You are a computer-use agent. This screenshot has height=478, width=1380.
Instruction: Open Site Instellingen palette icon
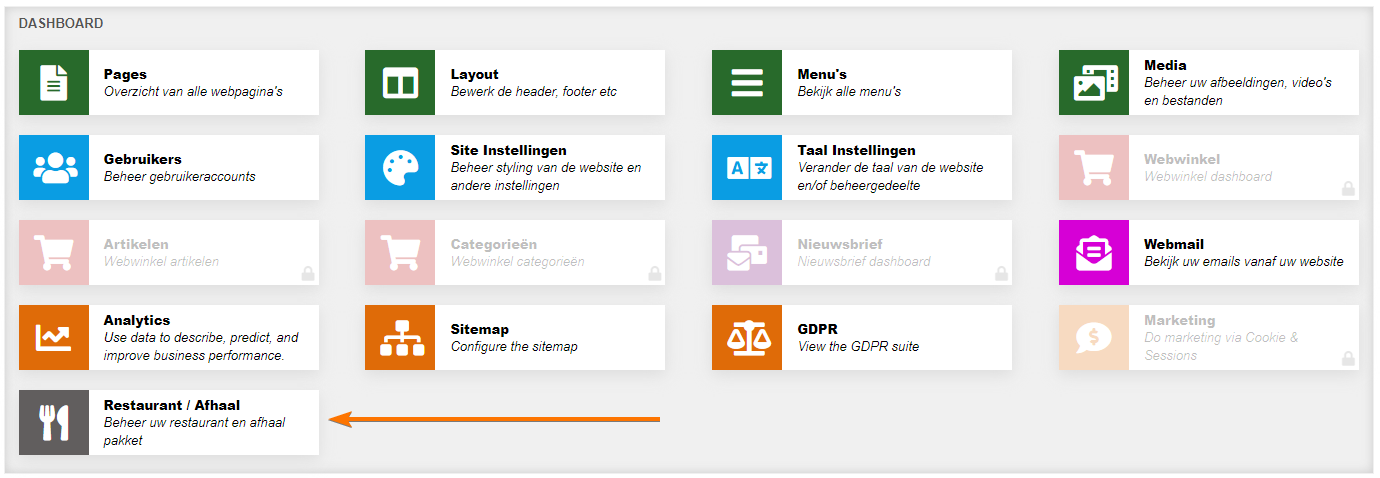point(400,168)
